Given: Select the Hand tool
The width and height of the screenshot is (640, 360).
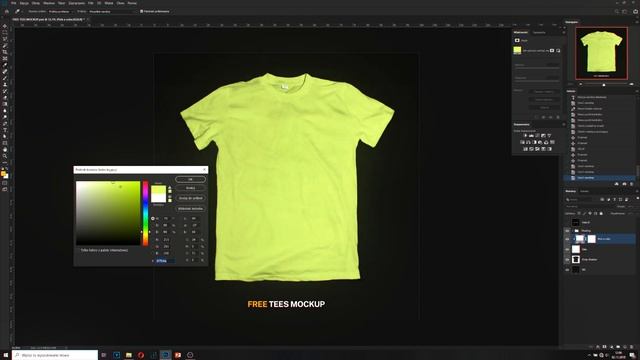Looking at the screenshot, I should pos(5,150).
